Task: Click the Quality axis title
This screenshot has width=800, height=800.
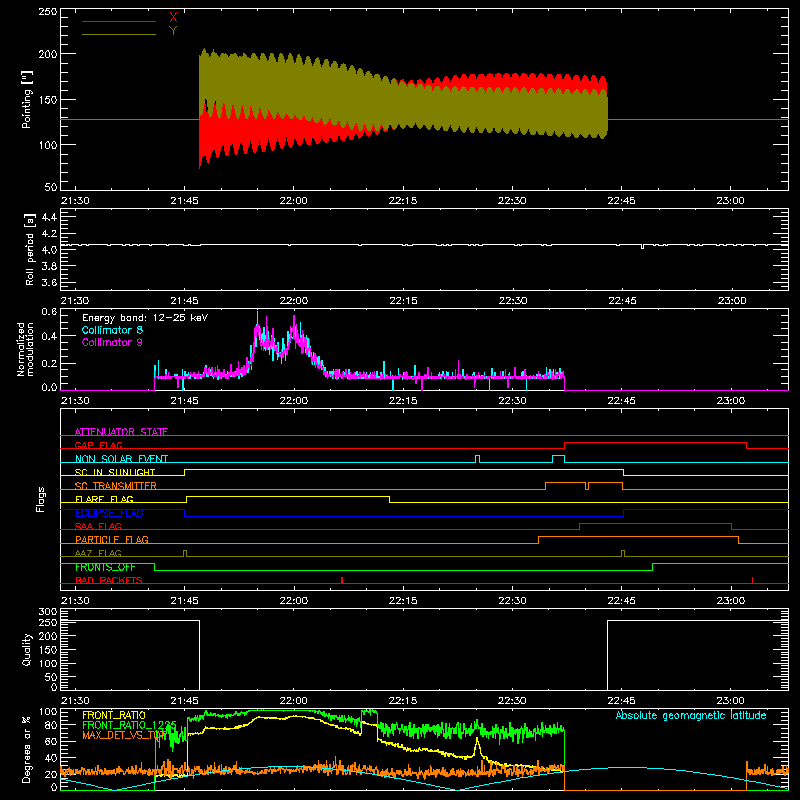Action: (27, 649)
